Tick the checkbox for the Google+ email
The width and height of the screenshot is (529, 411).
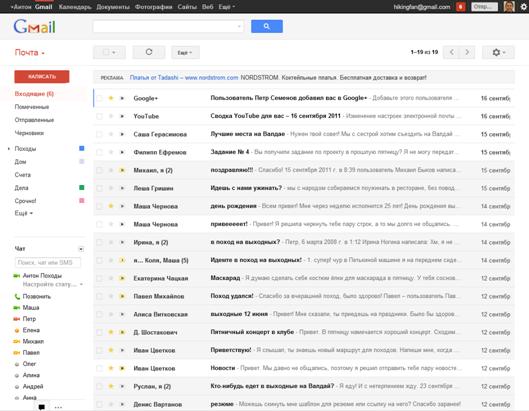[x=99, y=98]
